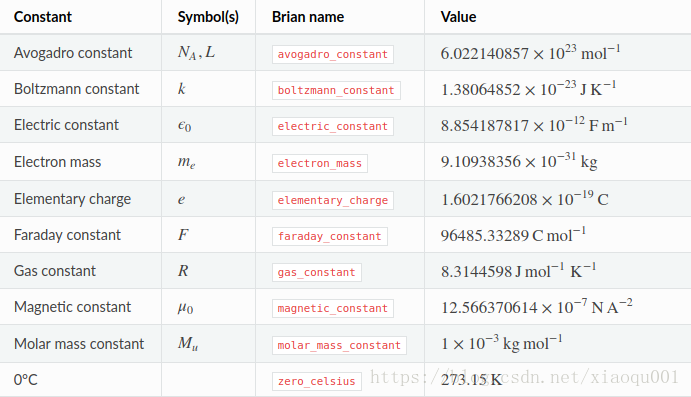Click the gas constant symbol R
The height and width of the screenshot is (397, 691).
pyautogui.click(x=183, y=271)
